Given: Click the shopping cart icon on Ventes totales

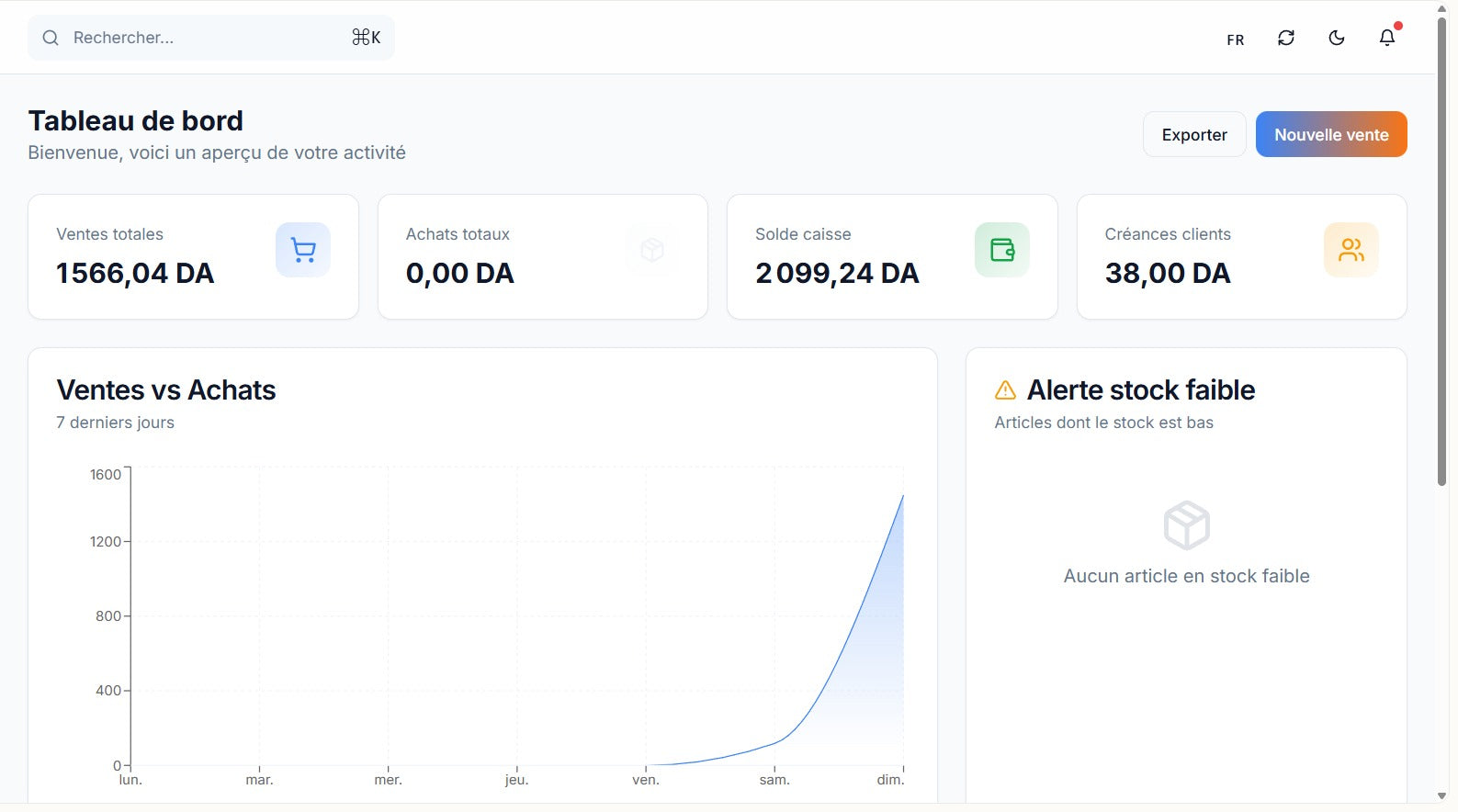Looking at the screenshot, I should point(302,250).
